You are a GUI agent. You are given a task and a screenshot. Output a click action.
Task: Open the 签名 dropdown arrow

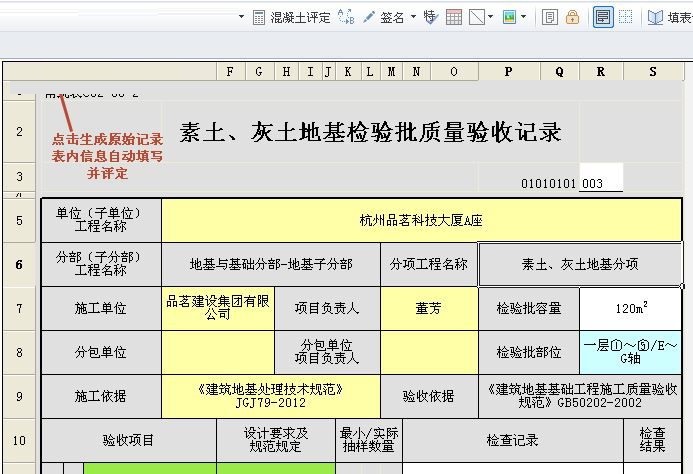pos(414,17)
